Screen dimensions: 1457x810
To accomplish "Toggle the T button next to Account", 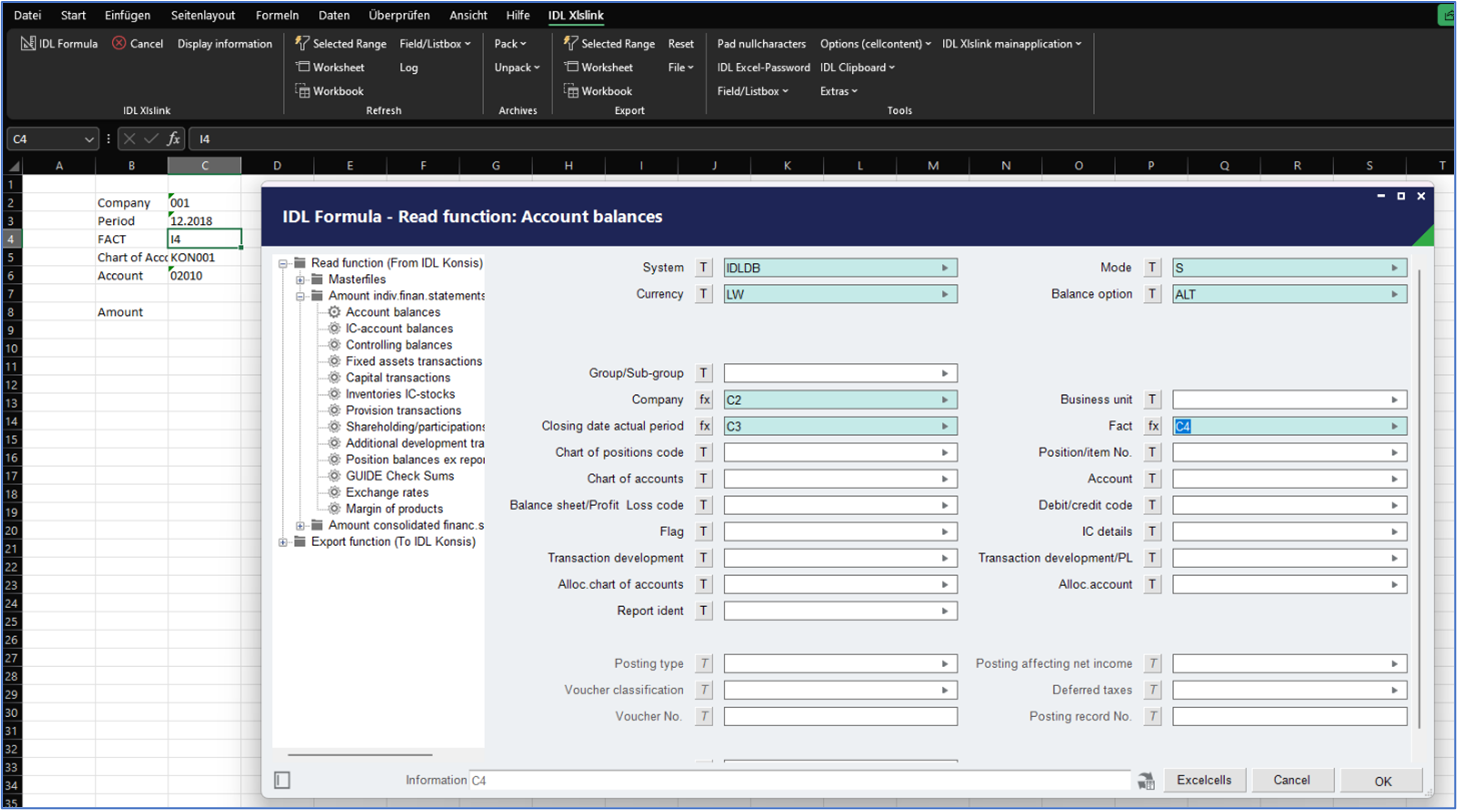I will click(1153, 479).
